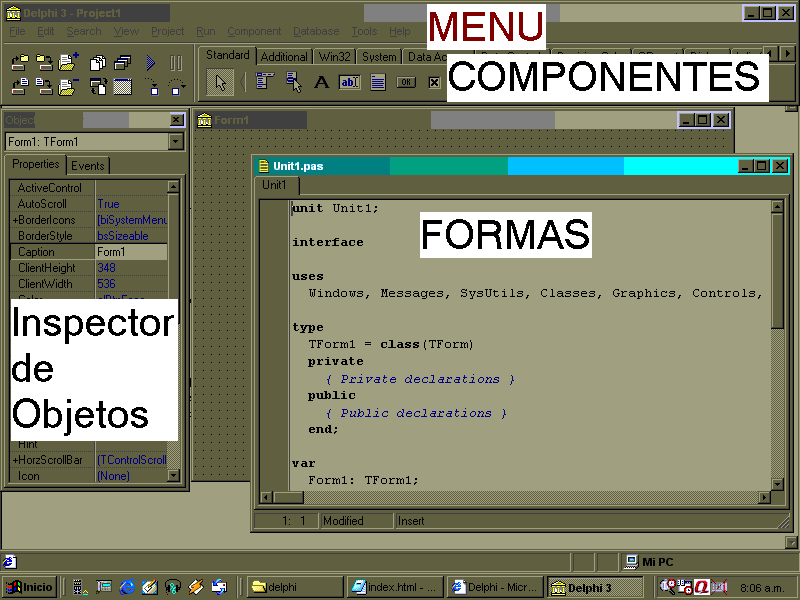The width and height of the screenshot is (800, 600).
Task: Click the Step Over debug icon
Action: coord(177,87)
